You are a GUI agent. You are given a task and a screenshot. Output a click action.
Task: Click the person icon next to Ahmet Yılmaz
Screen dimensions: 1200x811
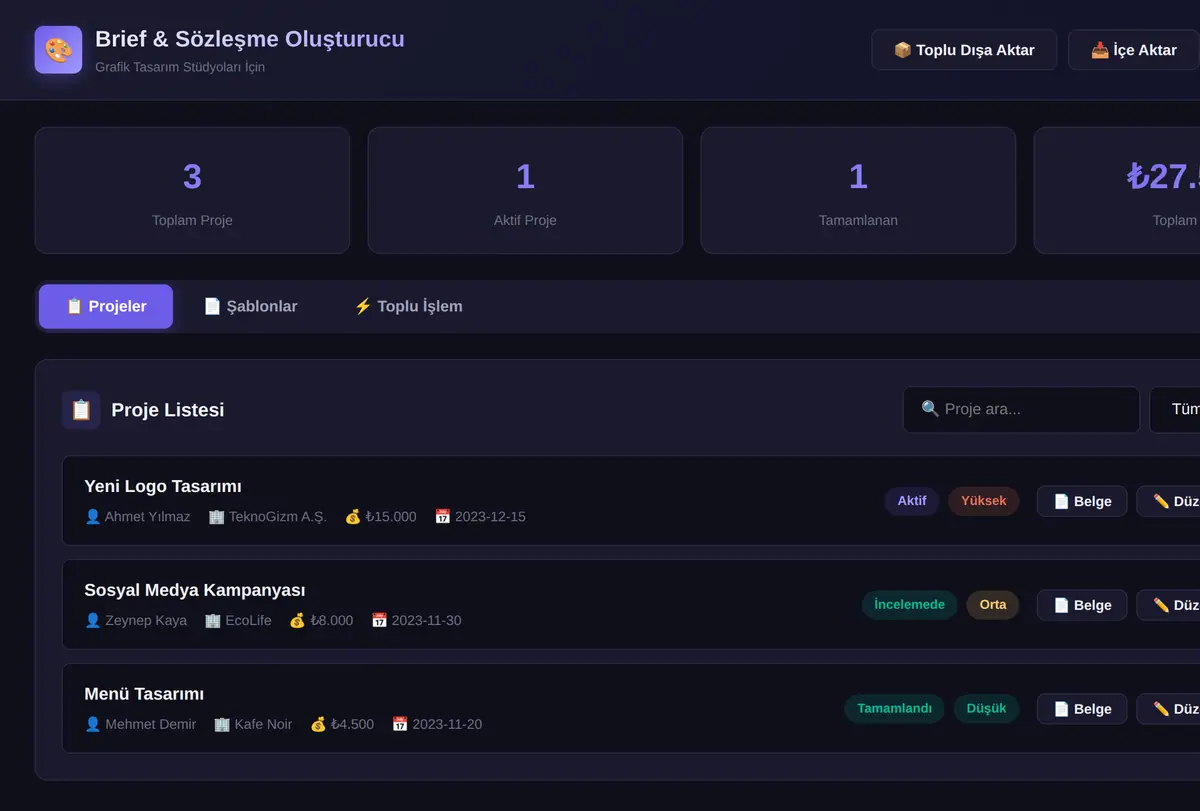[x=93, y=517]
